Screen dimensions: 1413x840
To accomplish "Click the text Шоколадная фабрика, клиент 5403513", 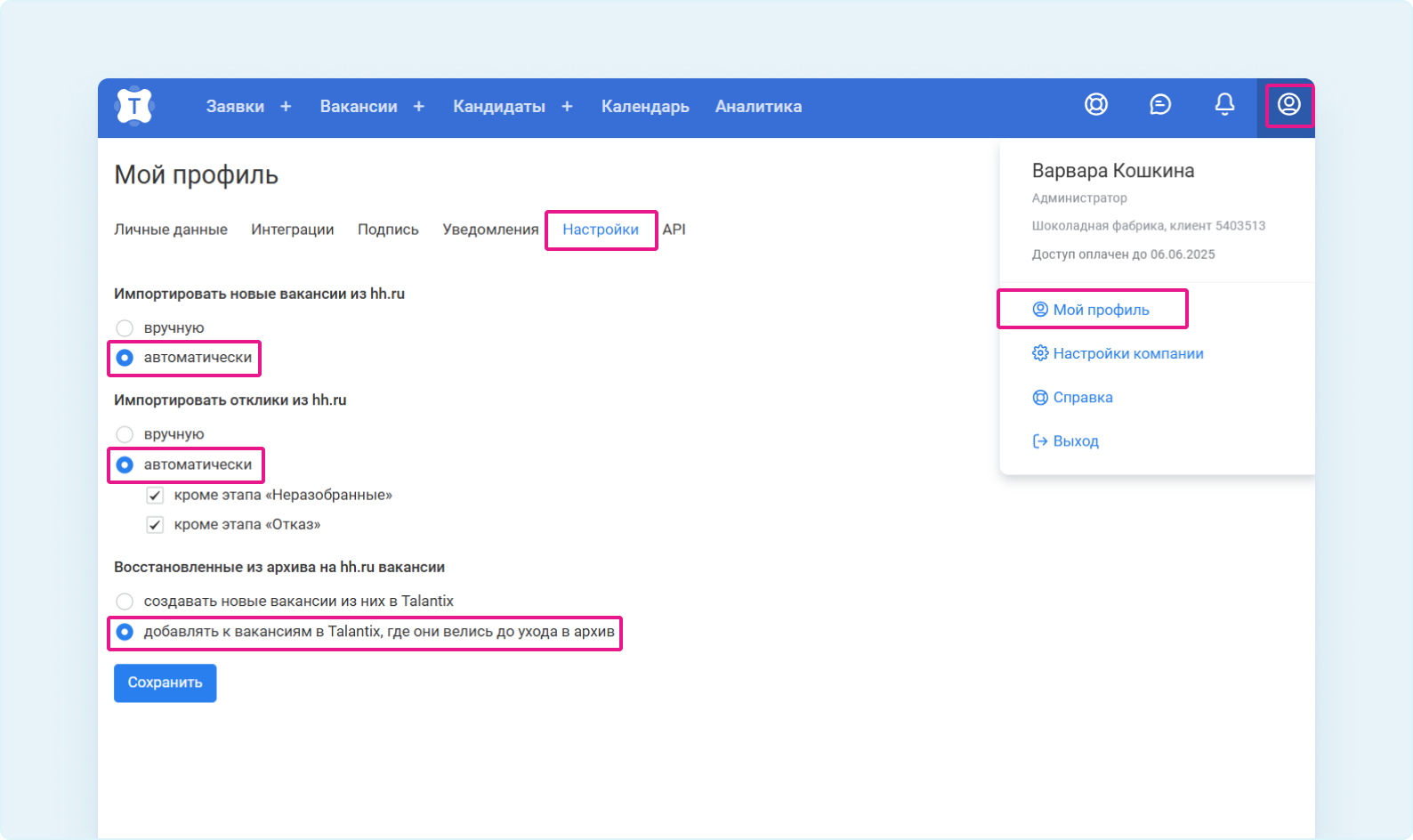I will pos(1149,226).
